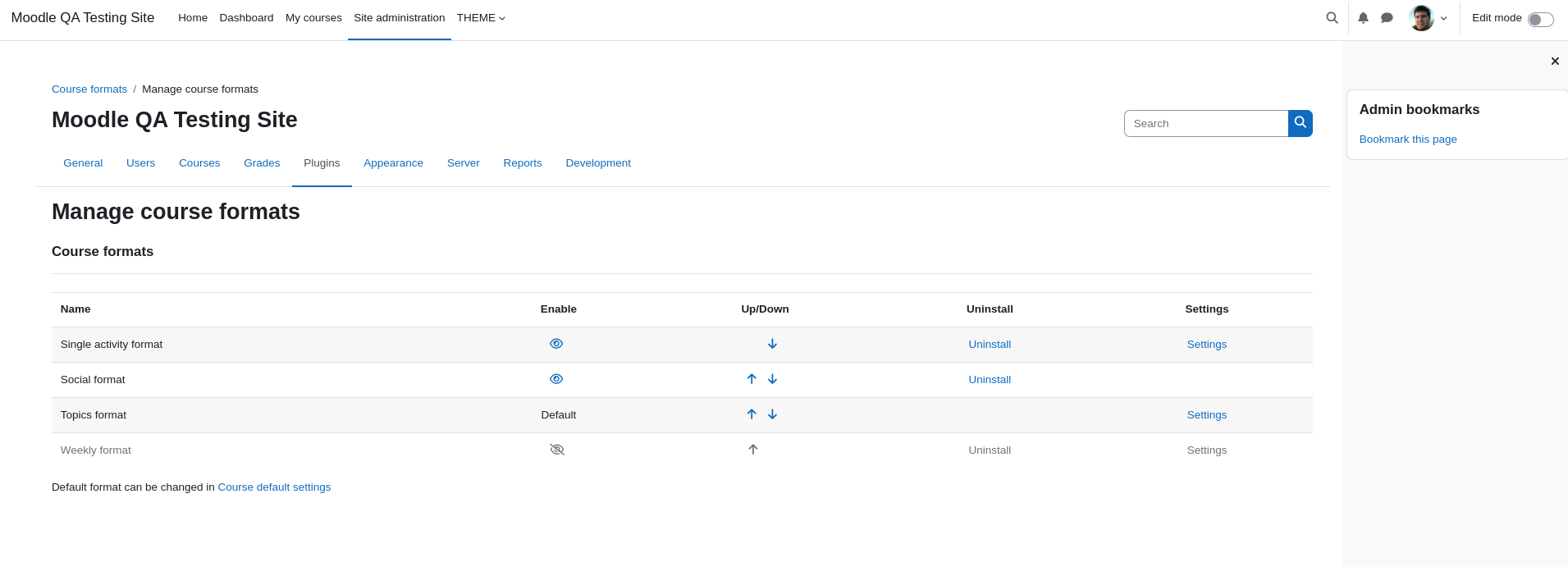This screenshot has height=567, width=1568.
Task: Switch to Plugins admin tab
Action: (322, 163)
